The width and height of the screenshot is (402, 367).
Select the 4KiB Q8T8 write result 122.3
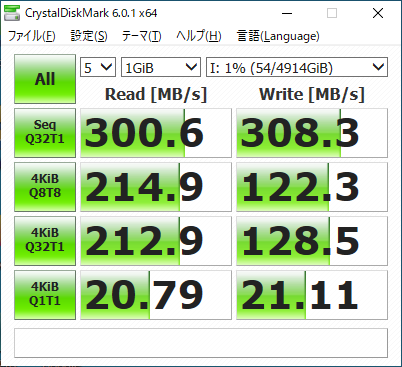pos(312,187)
